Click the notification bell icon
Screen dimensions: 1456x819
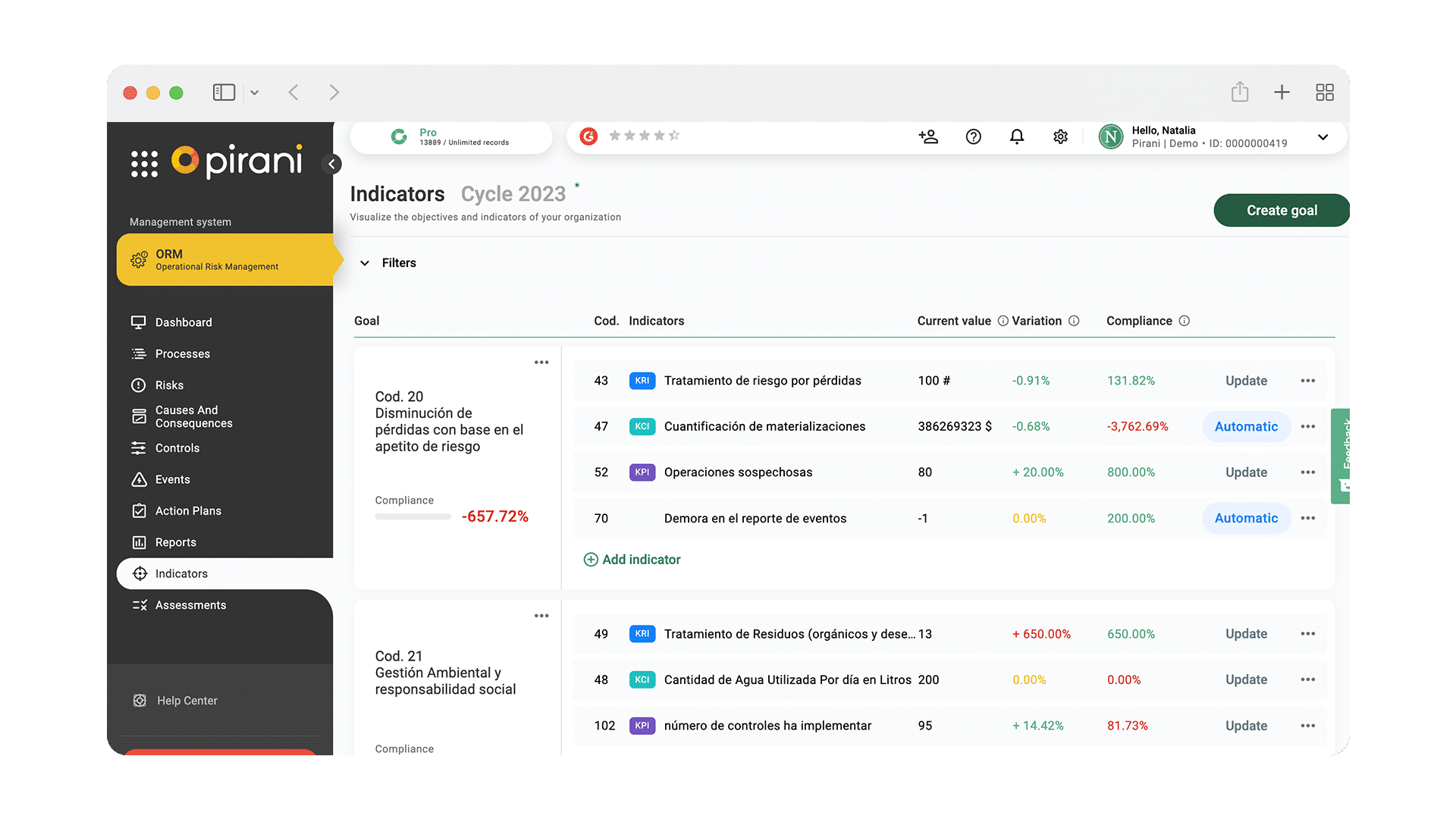1017,136
